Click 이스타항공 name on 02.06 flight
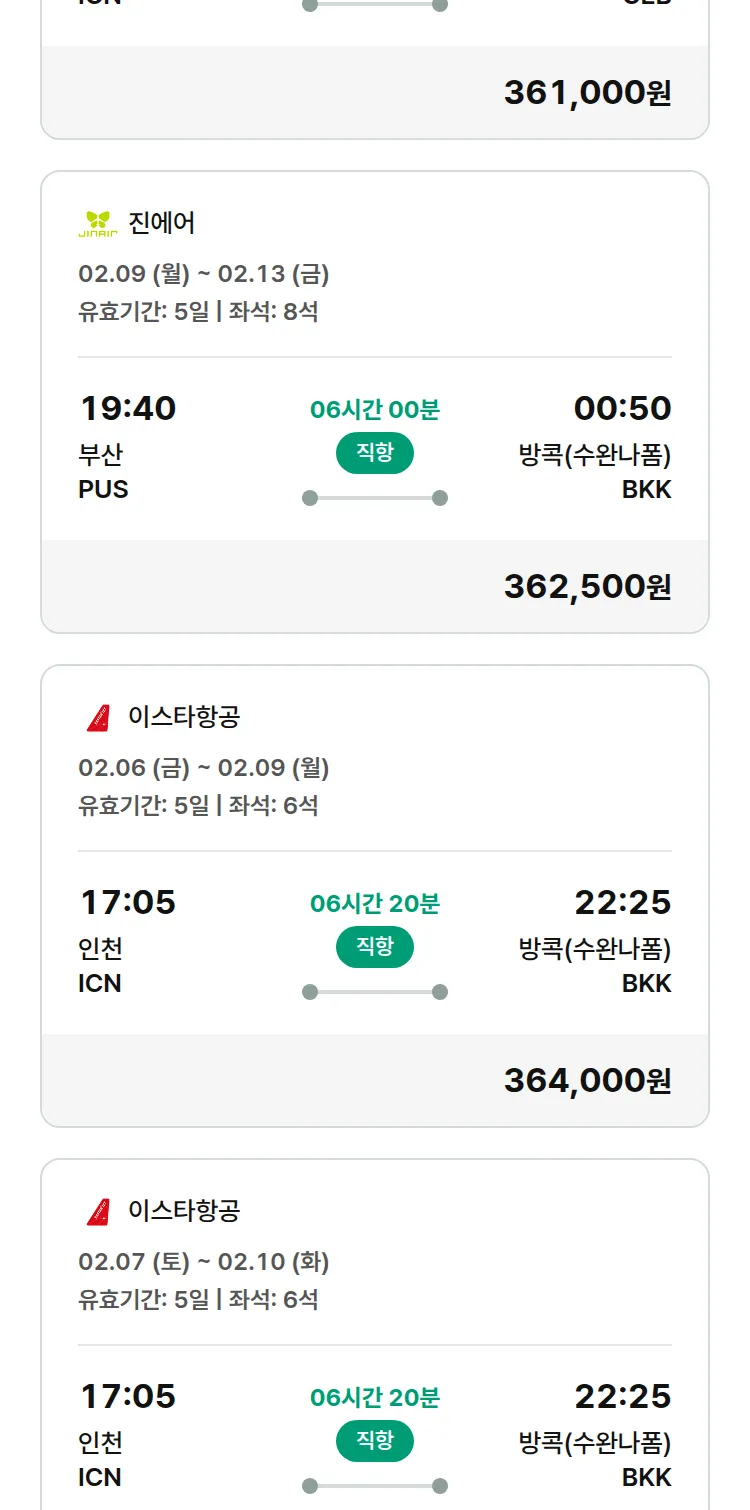This screenshot has width=750, height=1510. [x=184, y=717]
